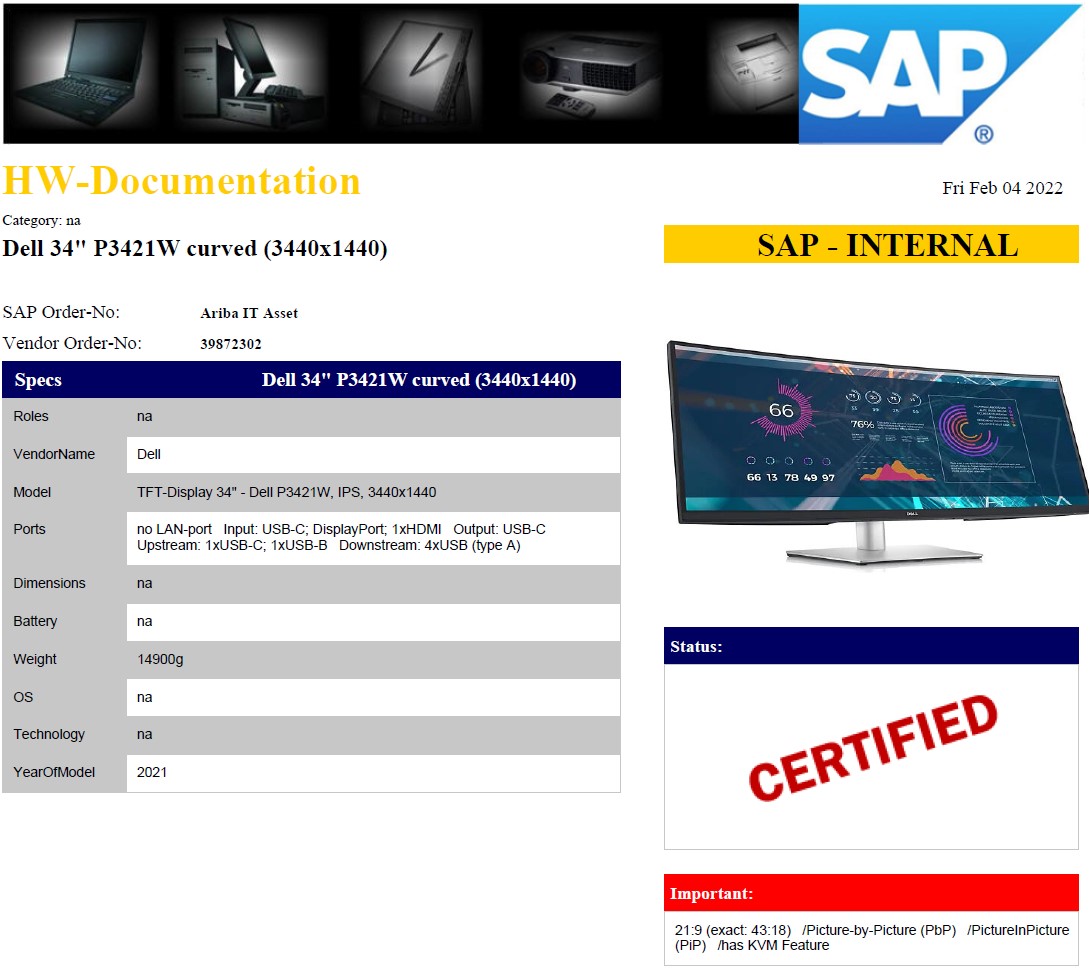The width and height of the screenshot is (1089, 970).
Task: Click the Status: panel header
Action: click(871, 646)
